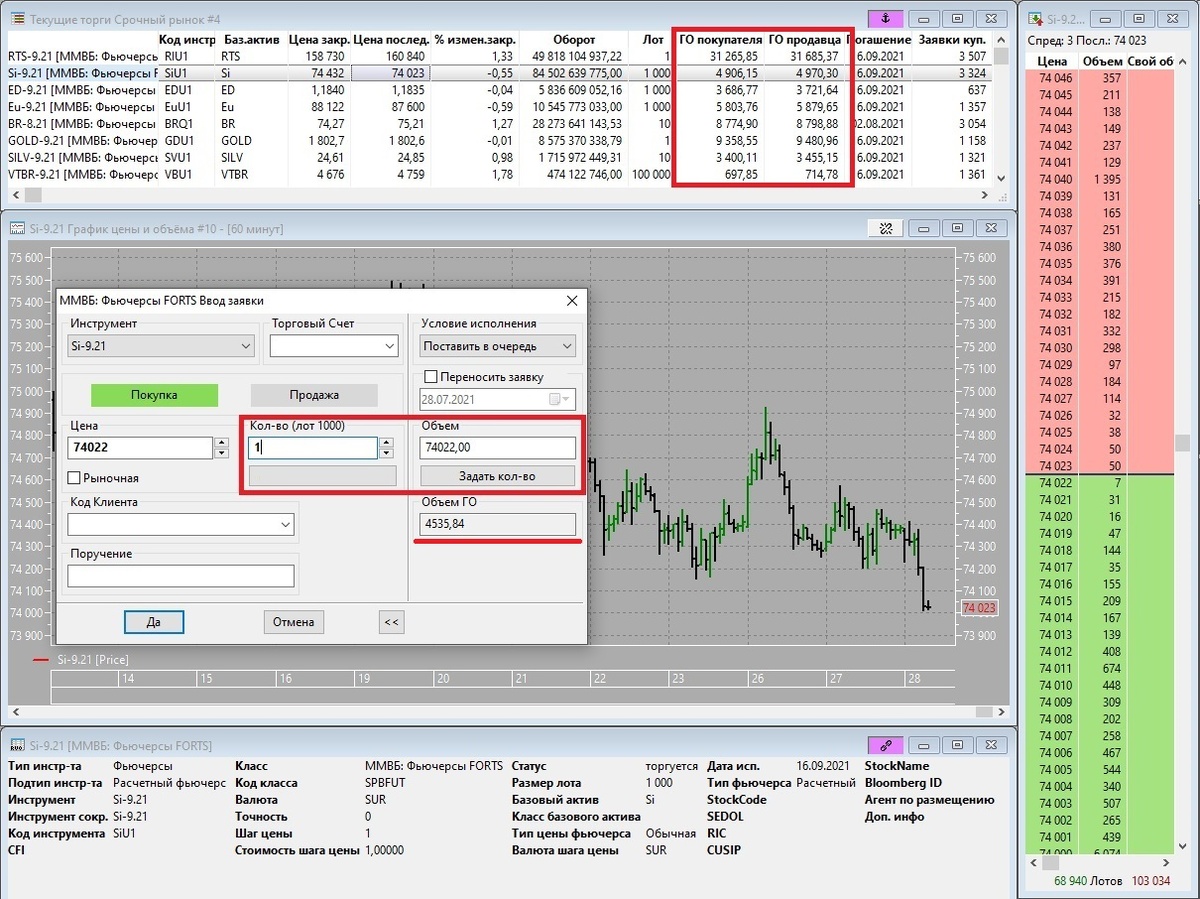Viewport: 1200px width, 899px height.
Task: Click the Код инстр column header
Action: (x=187, y=39)
